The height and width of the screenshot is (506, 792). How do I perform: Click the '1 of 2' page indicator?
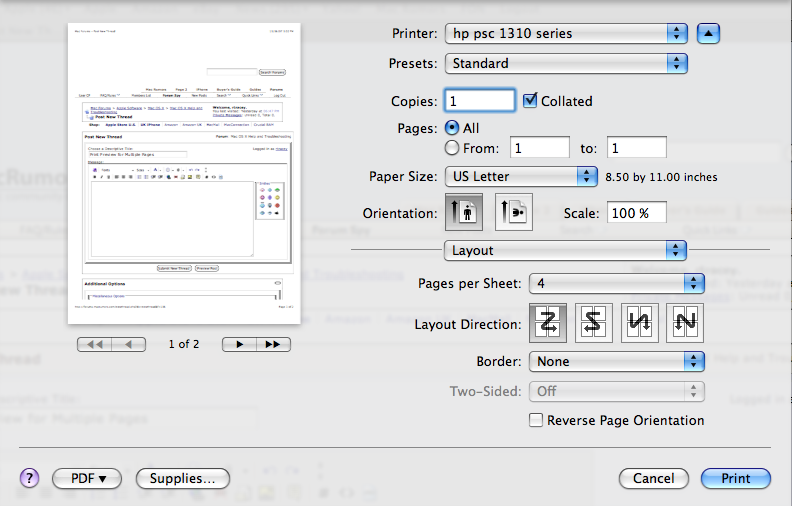[x=184, y=344]
